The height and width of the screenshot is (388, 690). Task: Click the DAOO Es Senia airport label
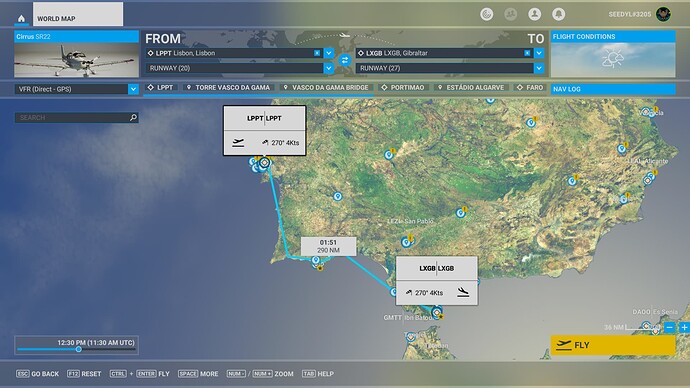(x=655, y=311)
